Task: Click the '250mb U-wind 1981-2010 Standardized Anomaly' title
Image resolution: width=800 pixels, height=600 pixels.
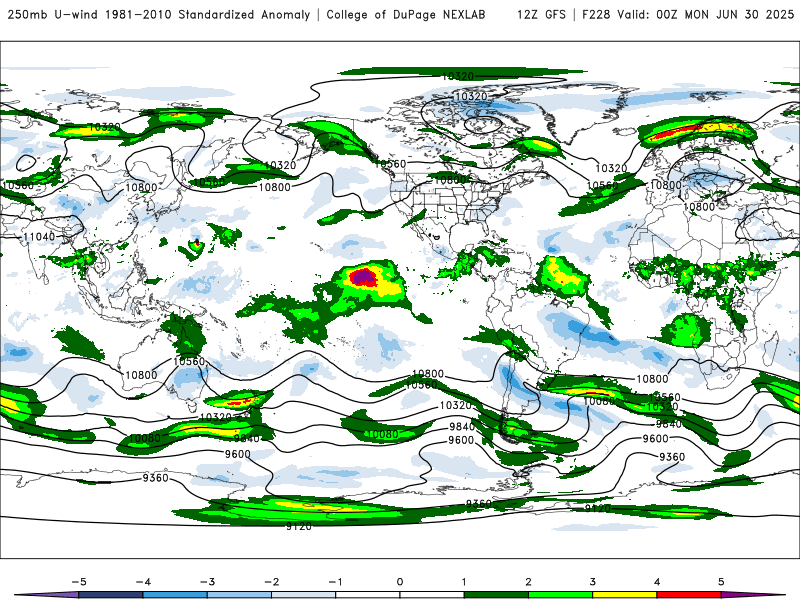Action: tap(159, 15)
